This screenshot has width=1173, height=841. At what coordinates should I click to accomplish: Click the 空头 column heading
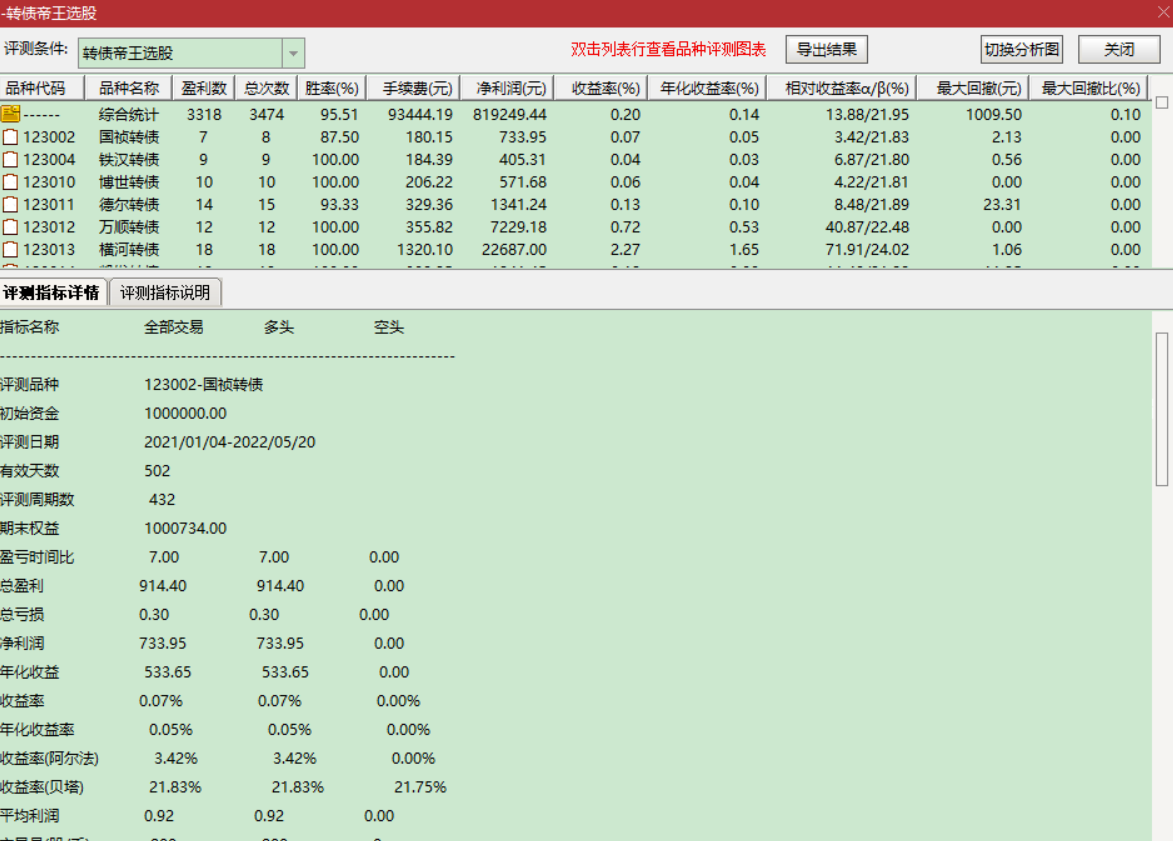389,327
